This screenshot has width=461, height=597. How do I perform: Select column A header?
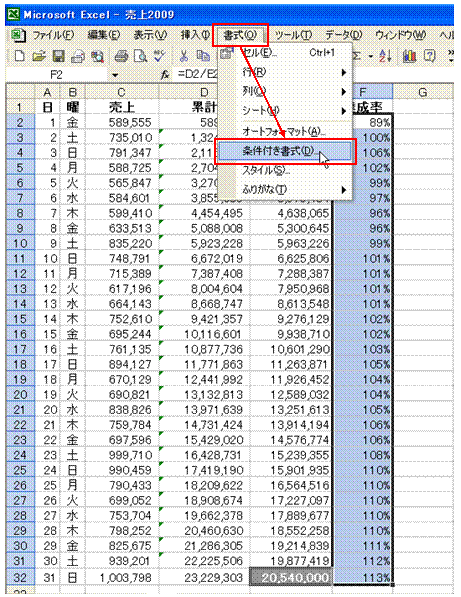point(47,93)
